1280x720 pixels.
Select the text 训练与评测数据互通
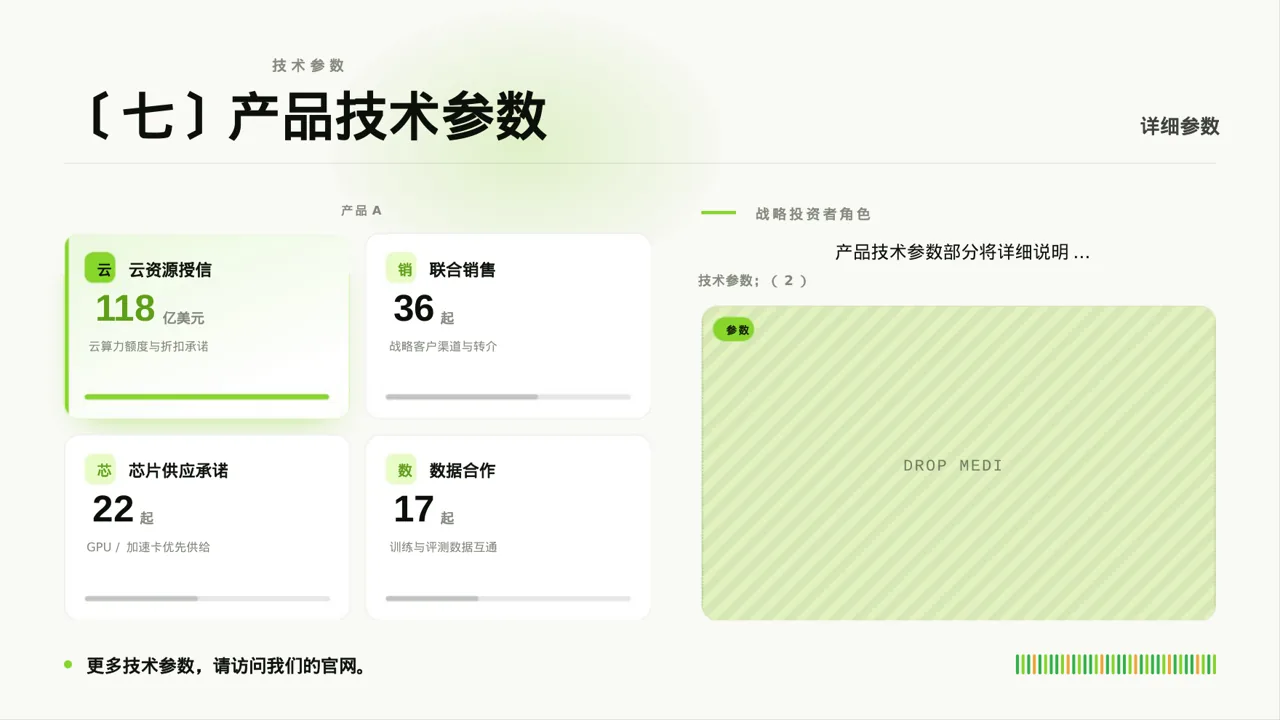click(443, 547)
